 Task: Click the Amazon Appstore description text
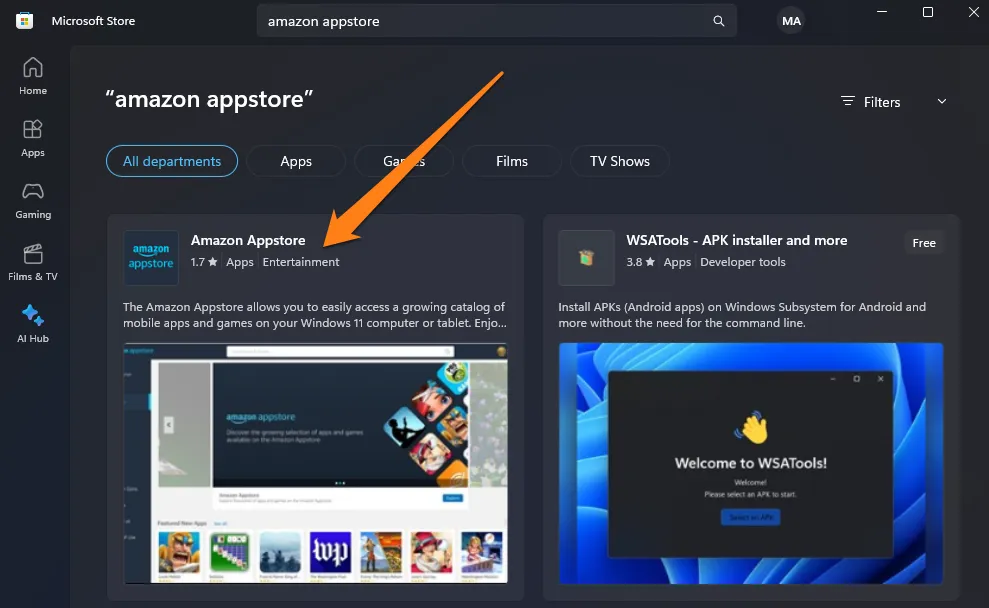(x=314, y=315)
